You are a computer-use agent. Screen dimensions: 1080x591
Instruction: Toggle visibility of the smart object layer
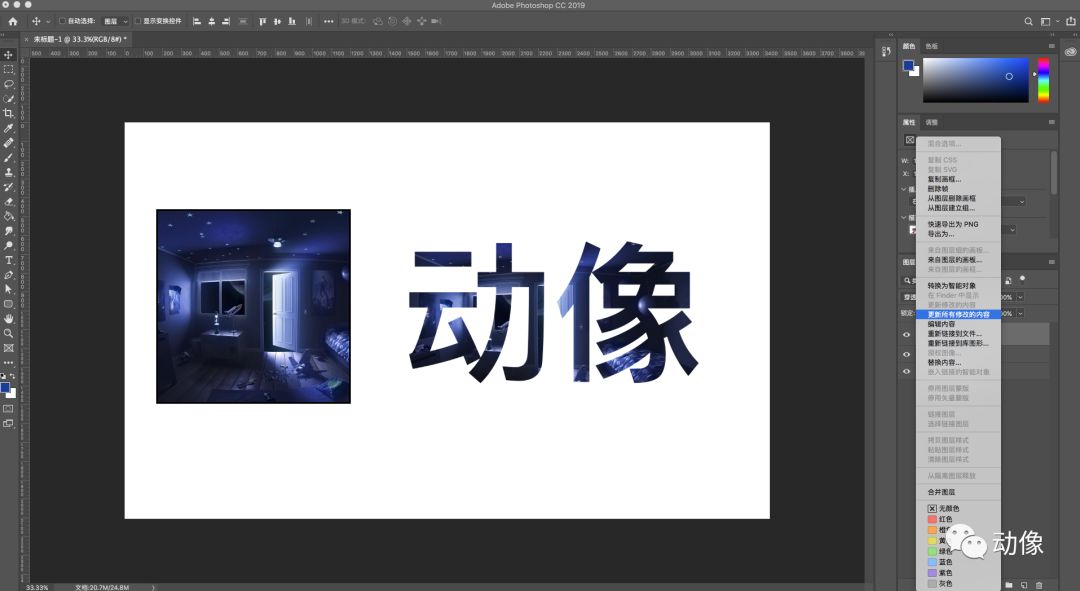point(906,335)
